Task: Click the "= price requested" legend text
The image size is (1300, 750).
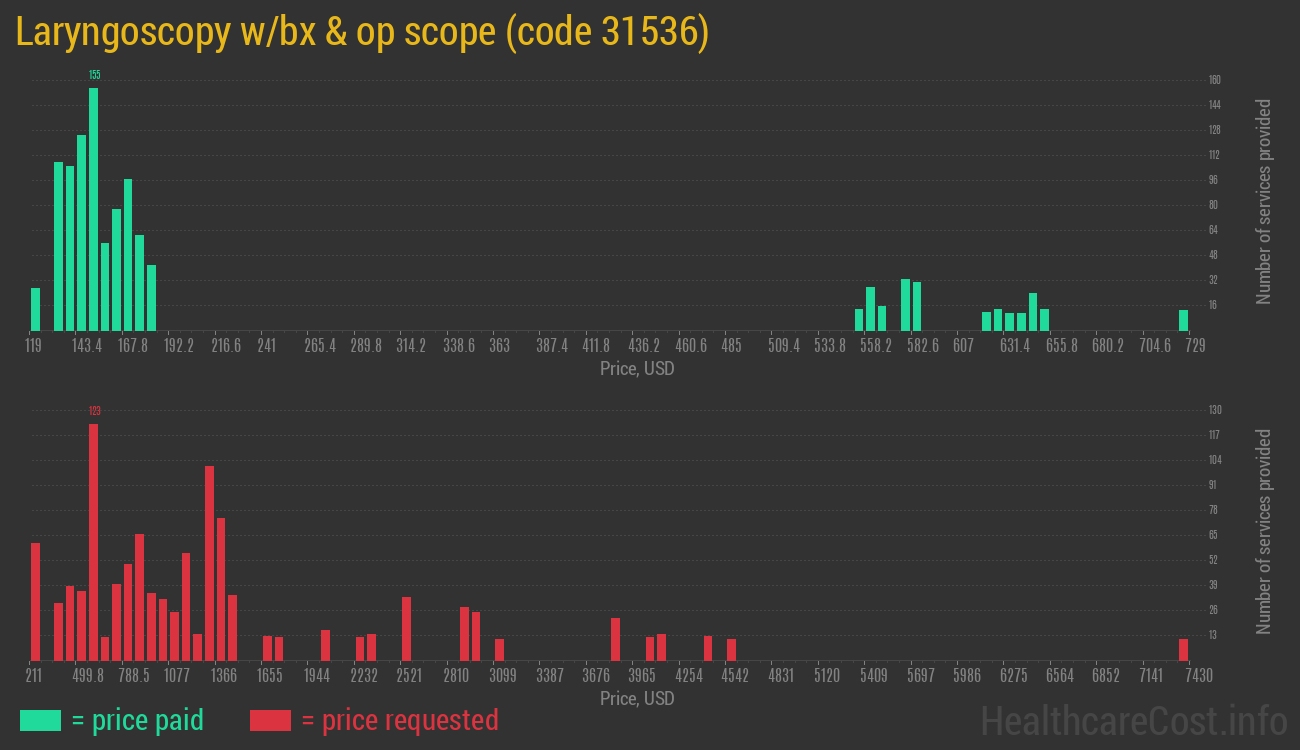Action: click(399, 720)
